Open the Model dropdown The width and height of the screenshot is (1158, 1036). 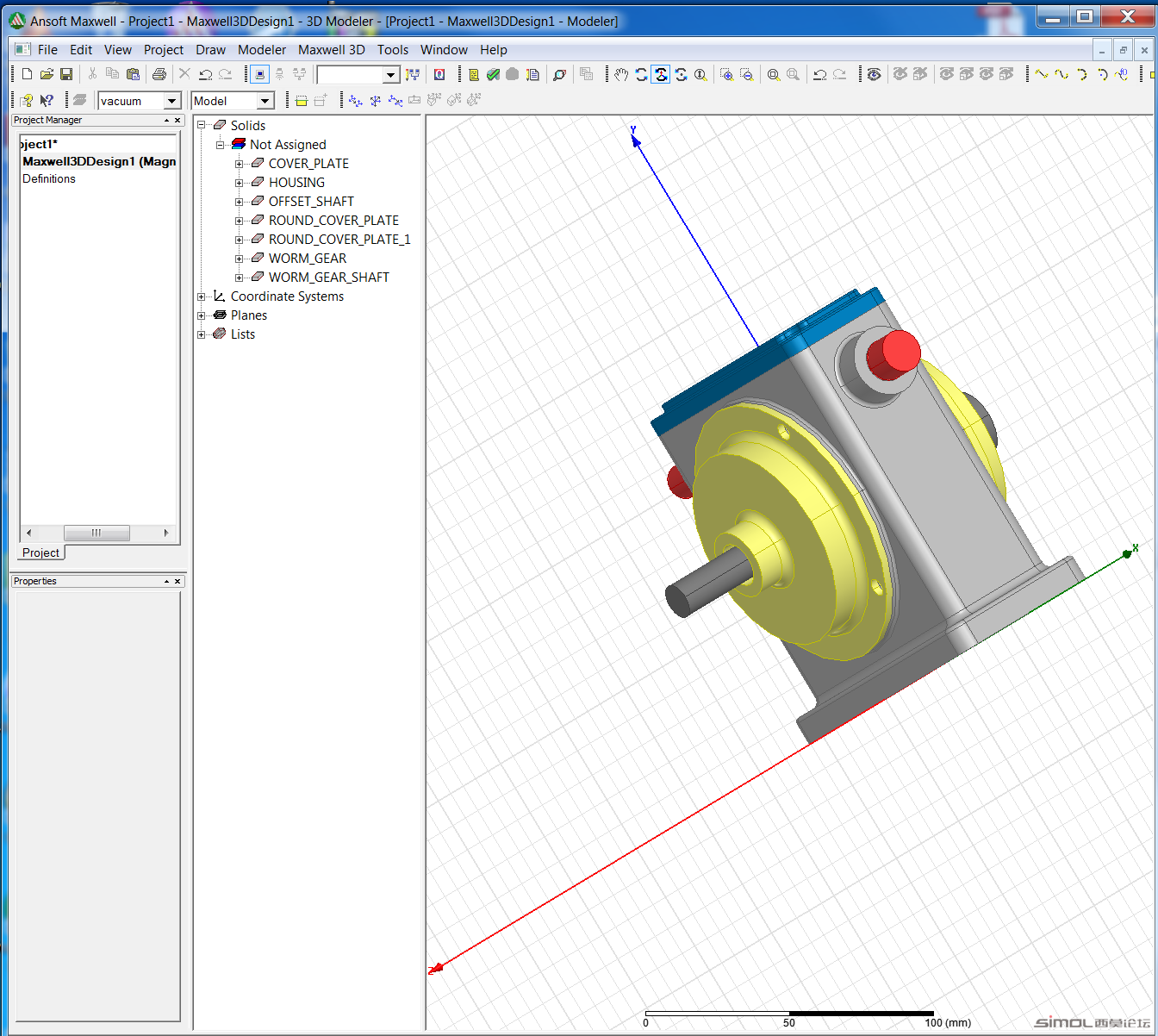265,101
